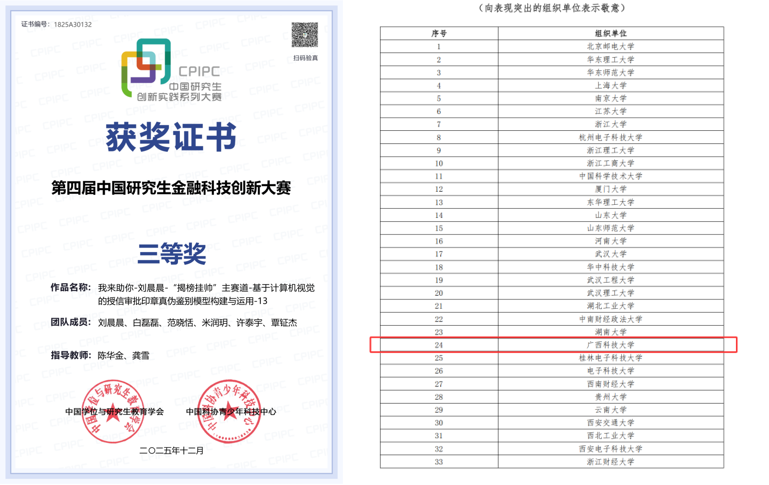Click the 序号 column header
Image resolution: width=769 pixels, height=485 pixels.
(437, 33)
